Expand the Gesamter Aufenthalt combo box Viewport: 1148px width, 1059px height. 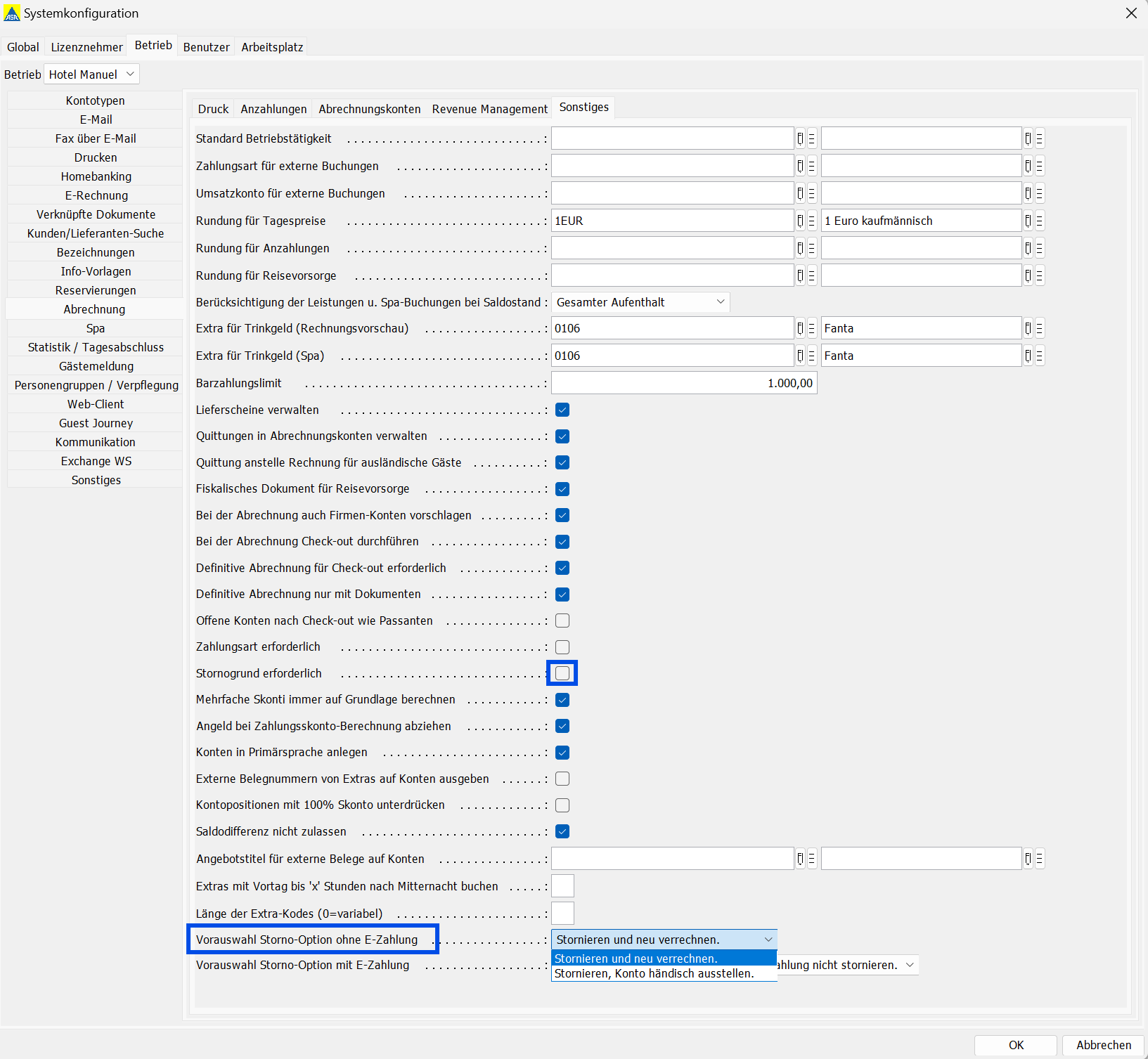point(640,302)
